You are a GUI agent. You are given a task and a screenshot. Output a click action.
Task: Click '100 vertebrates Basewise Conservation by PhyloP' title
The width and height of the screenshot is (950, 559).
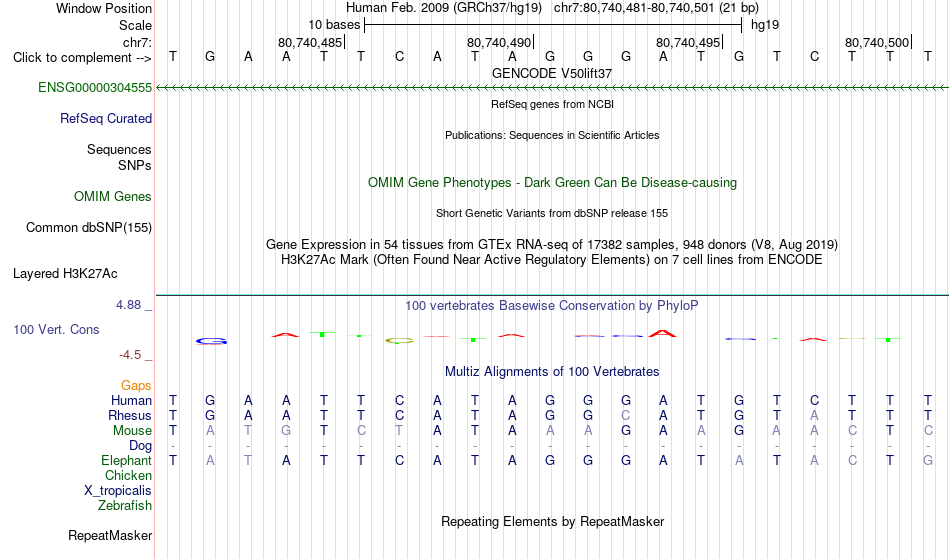pyautogui.click(x=552, y=306)
